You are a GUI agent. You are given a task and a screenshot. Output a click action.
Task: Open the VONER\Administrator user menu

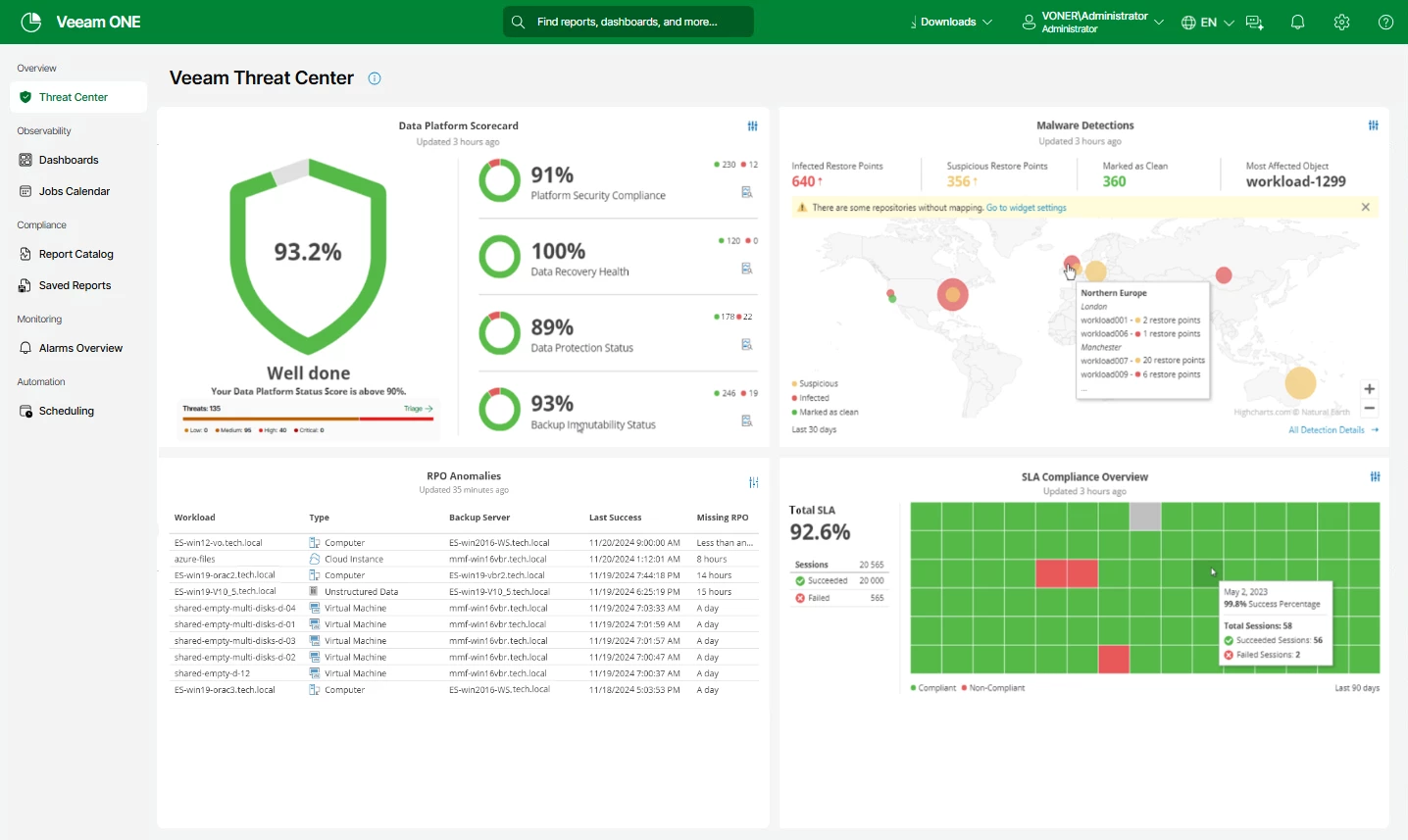(1093, 23)
